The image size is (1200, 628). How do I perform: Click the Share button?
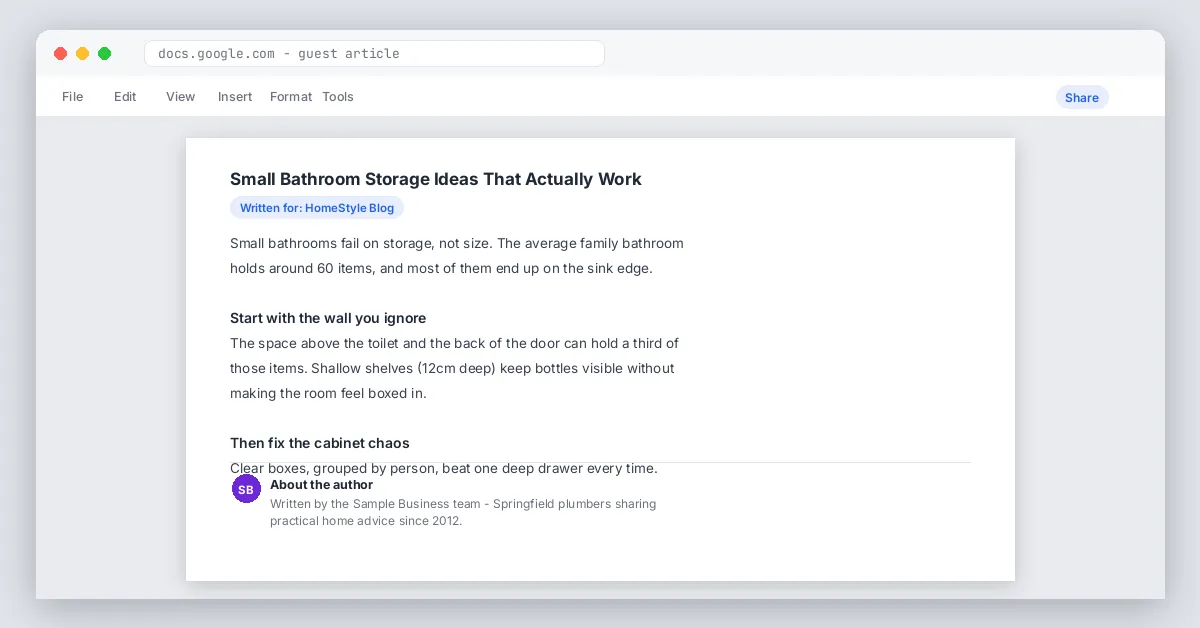click(1082, 97)
